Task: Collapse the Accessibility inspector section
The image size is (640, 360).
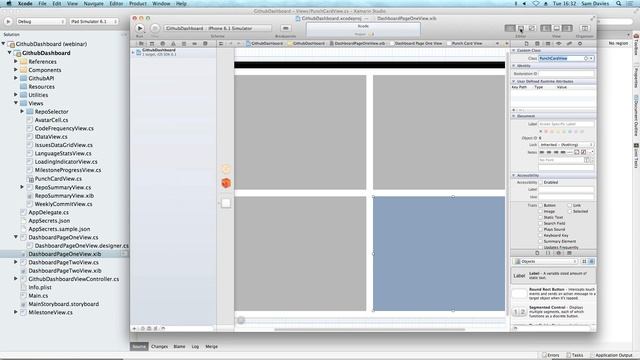Action: coord(513,175)
